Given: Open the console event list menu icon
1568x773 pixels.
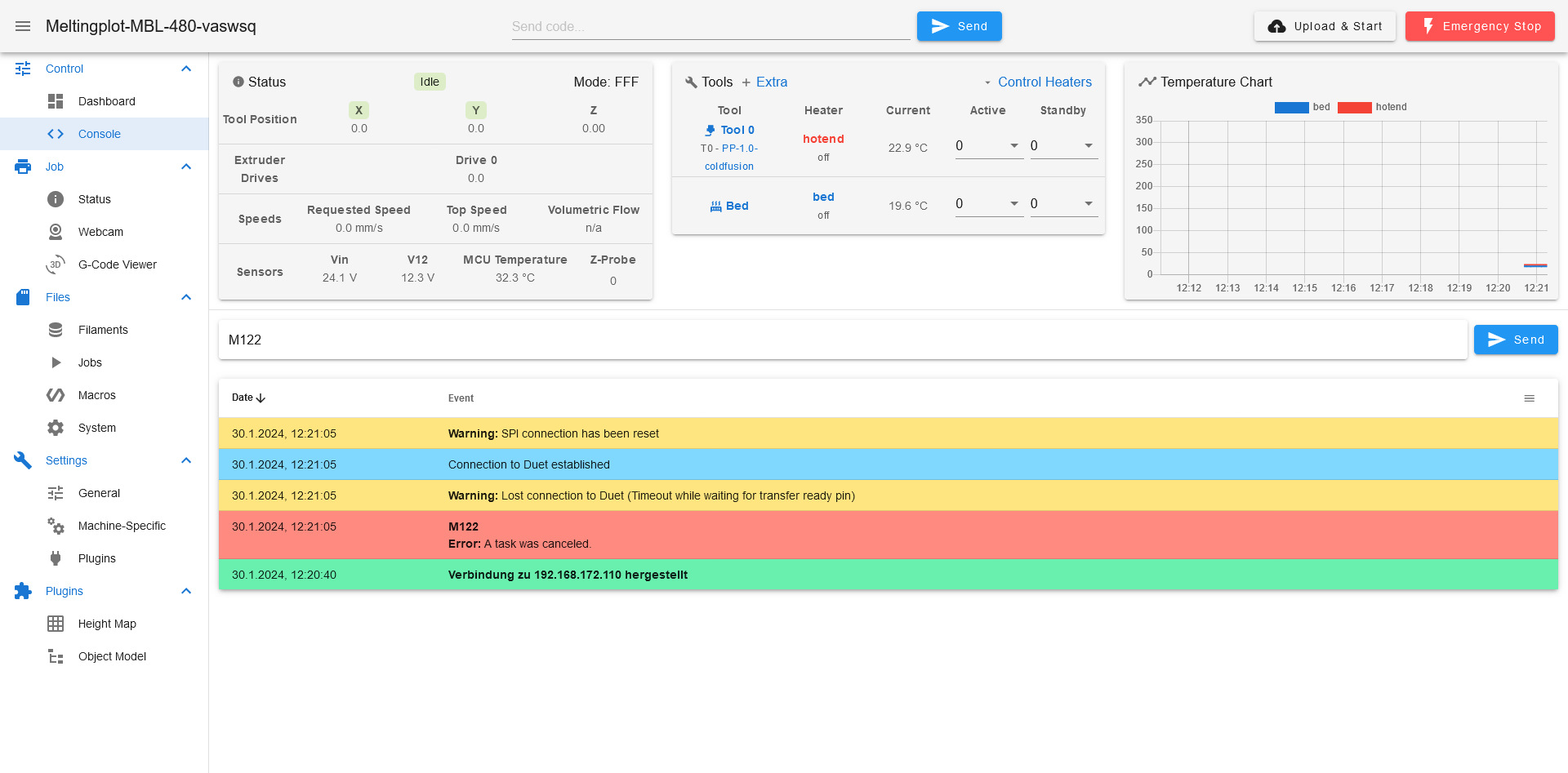Looking at the screenshot, I should click(x=1530, y=398).
